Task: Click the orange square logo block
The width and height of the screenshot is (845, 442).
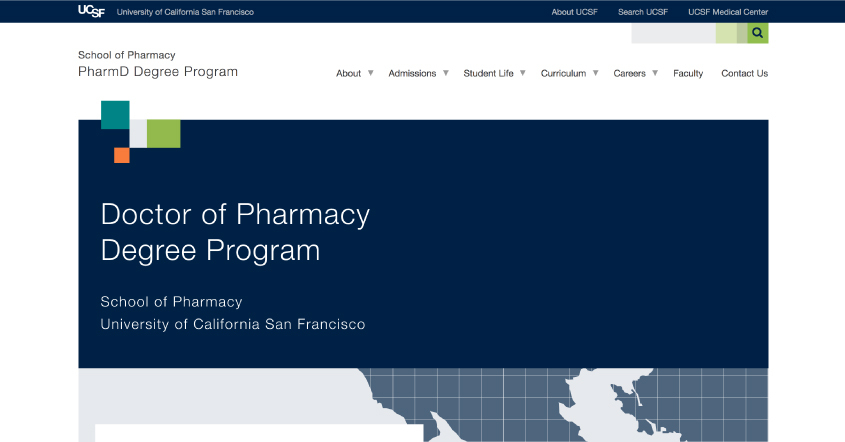Action: (122, 155)
